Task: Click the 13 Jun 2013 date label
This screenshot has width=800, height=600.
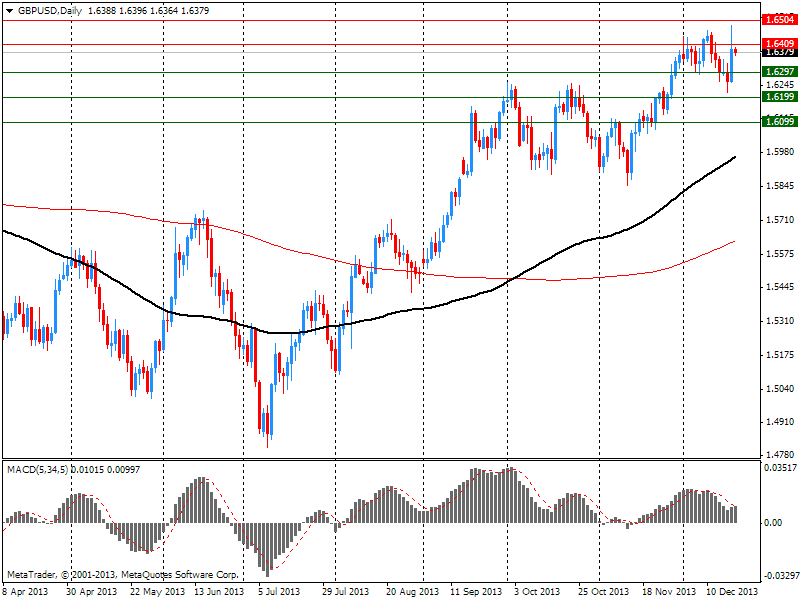Action: click(x=219, y=592)
